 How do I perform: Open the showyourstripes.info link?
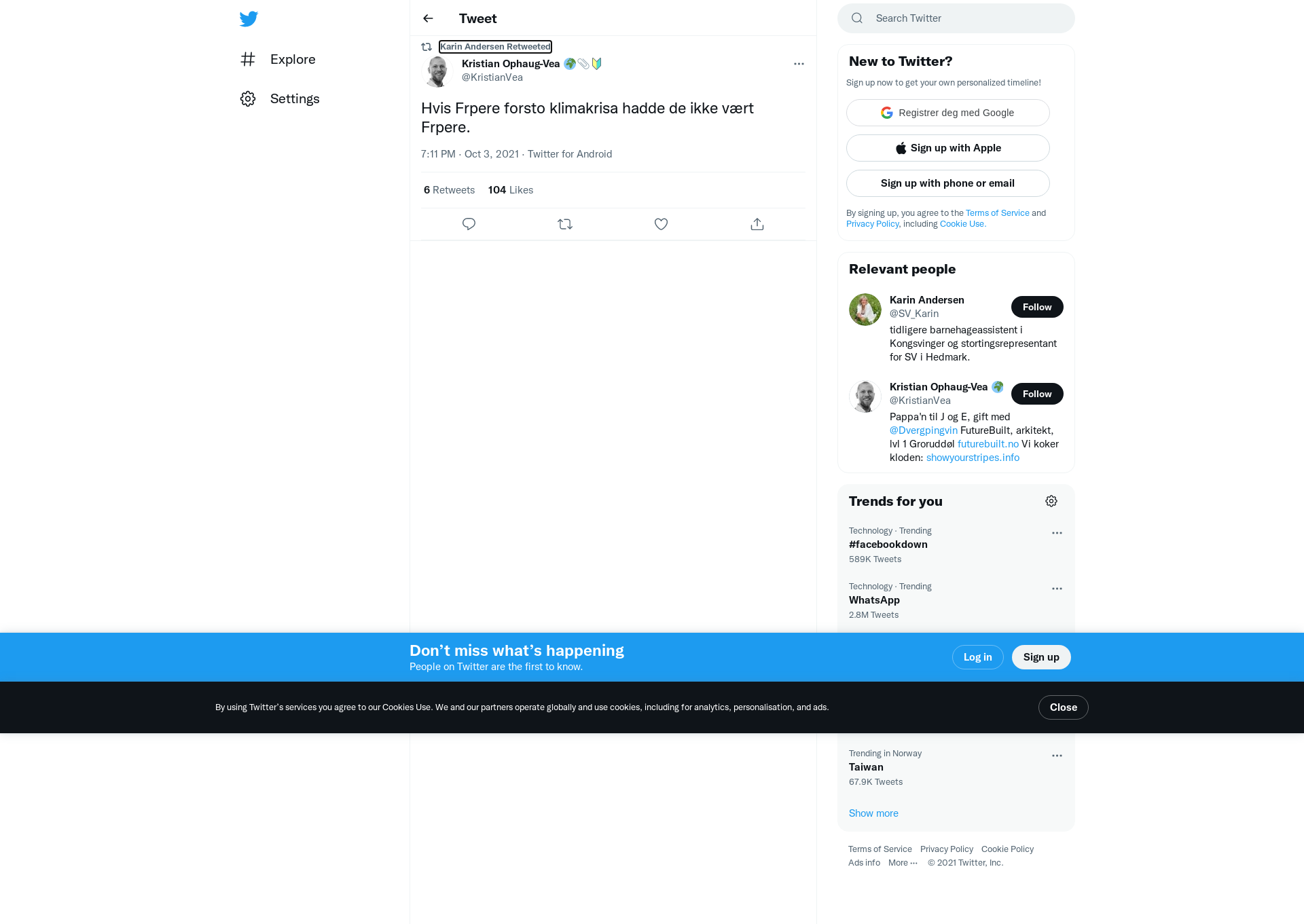pos(973,458)
